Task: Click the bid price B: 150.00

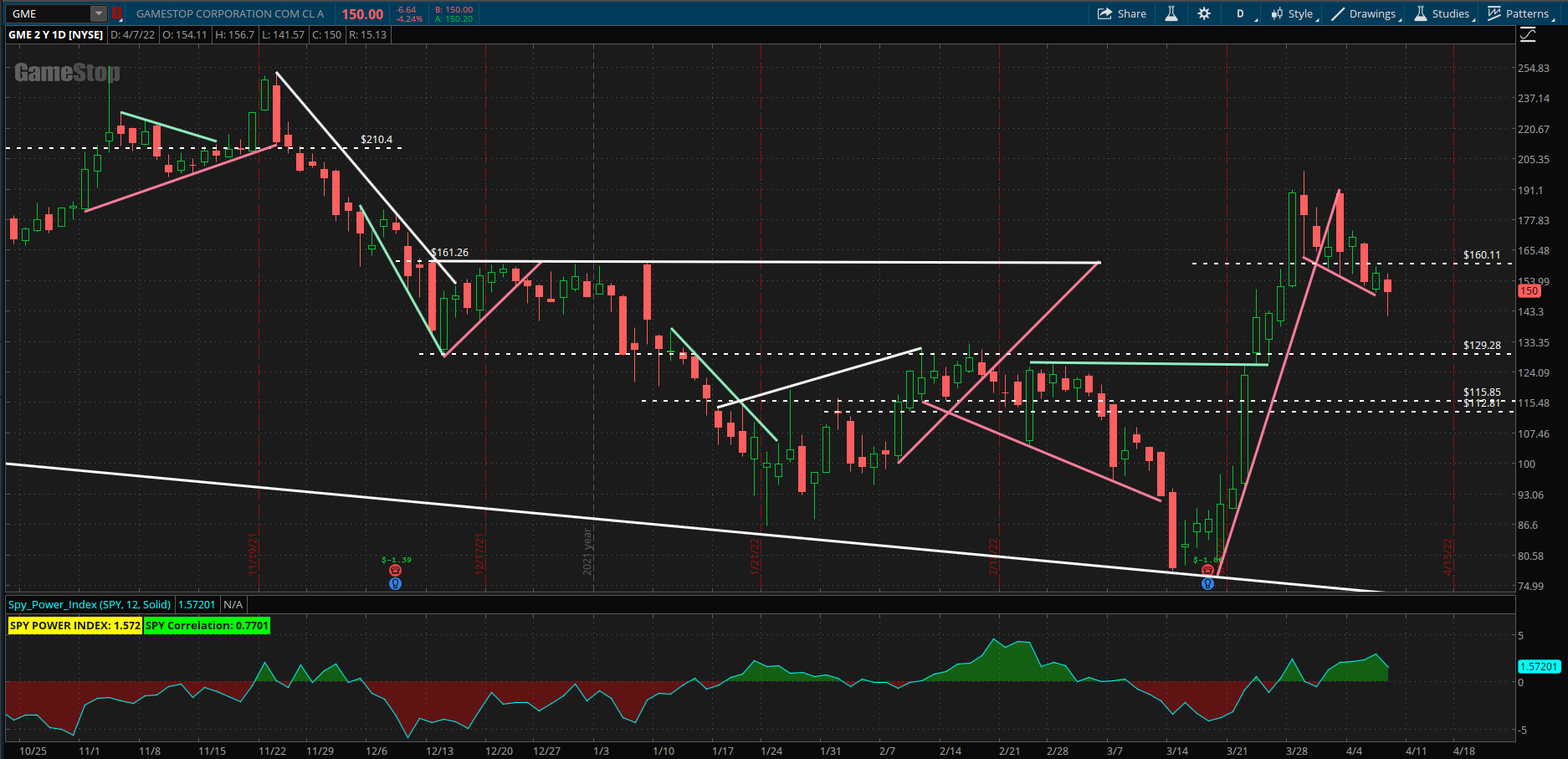Action: point(453,9)
